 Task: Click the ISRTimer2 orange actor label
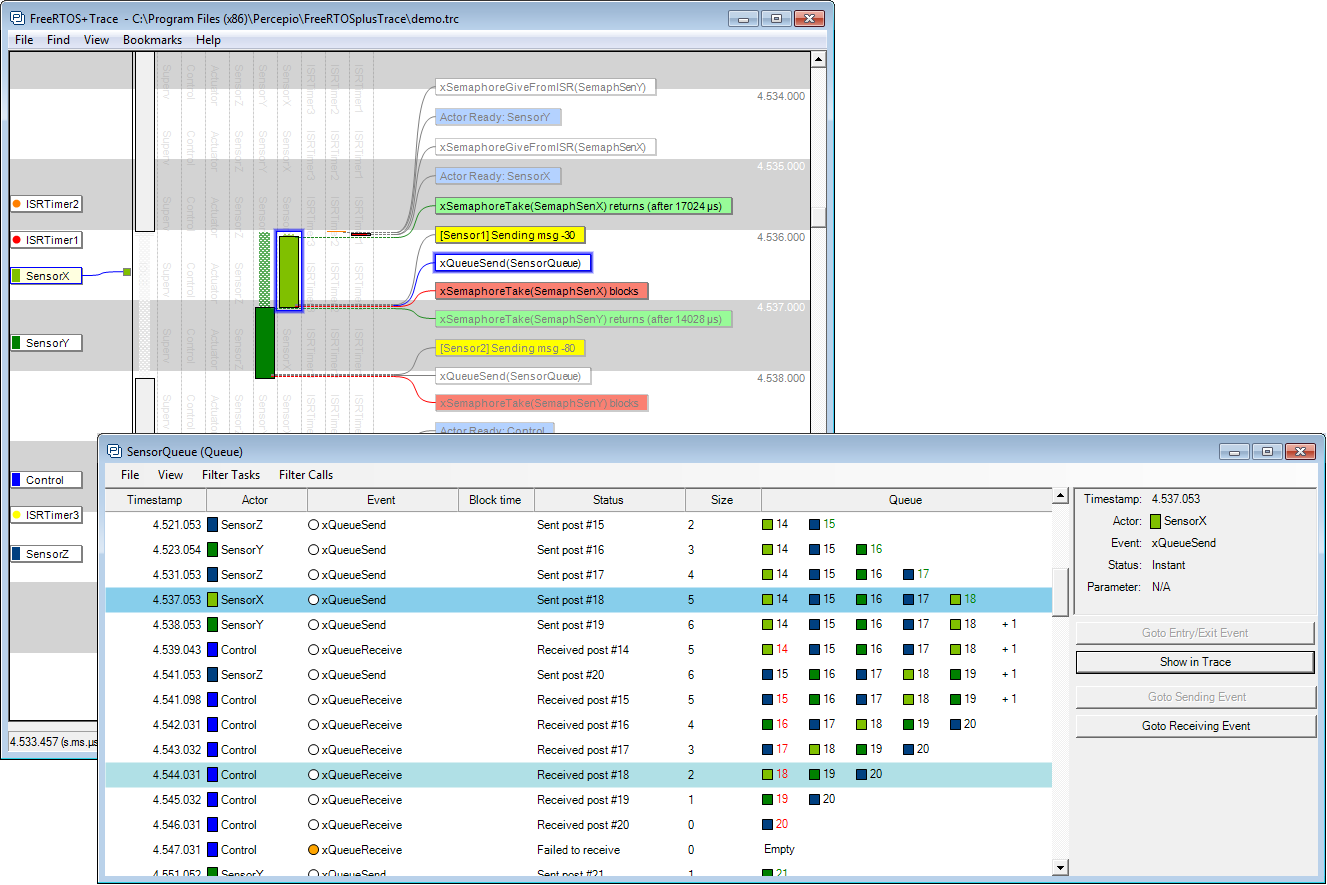click(46, 204)
